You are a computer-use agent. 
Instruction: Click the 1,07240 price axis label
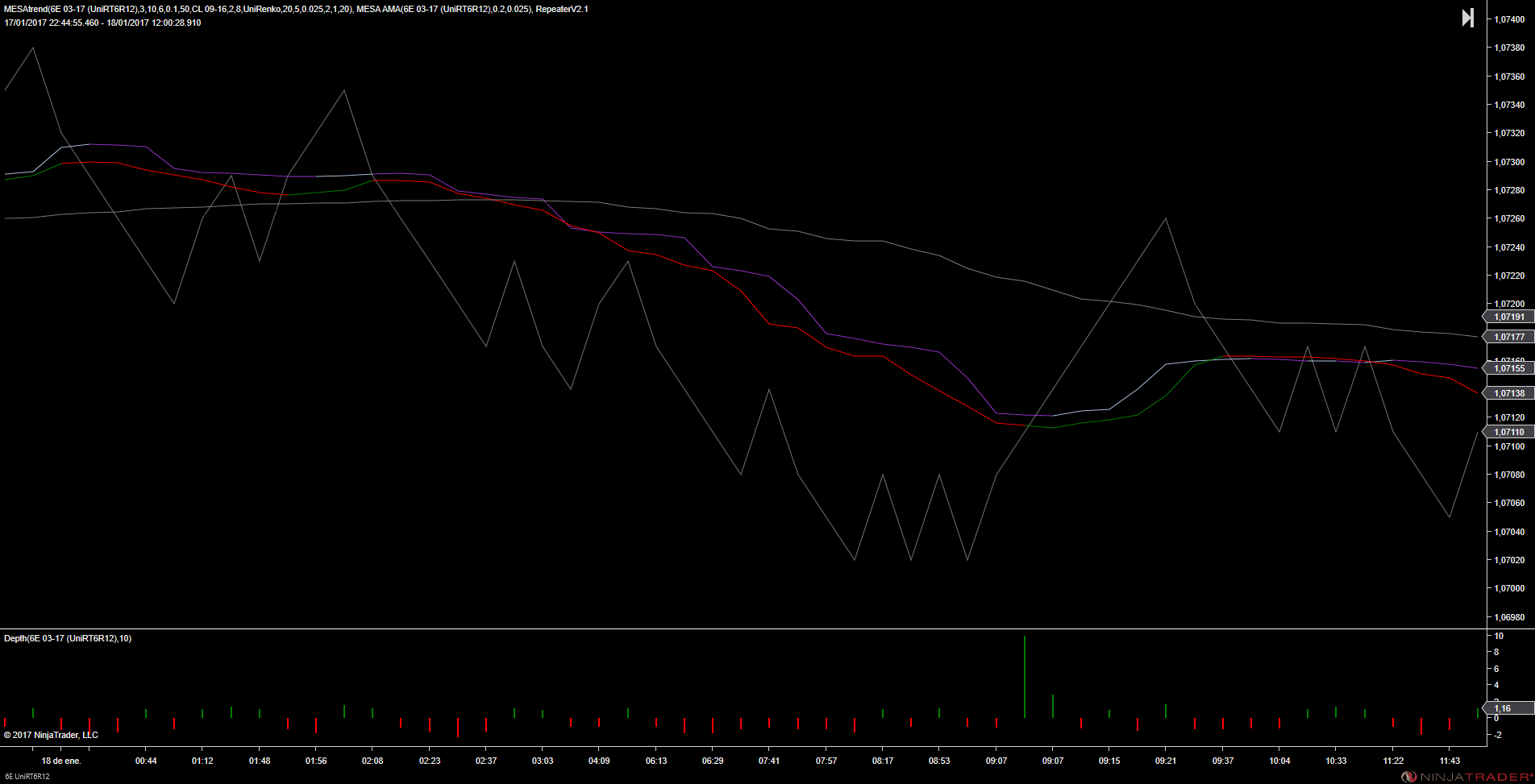1509,247
